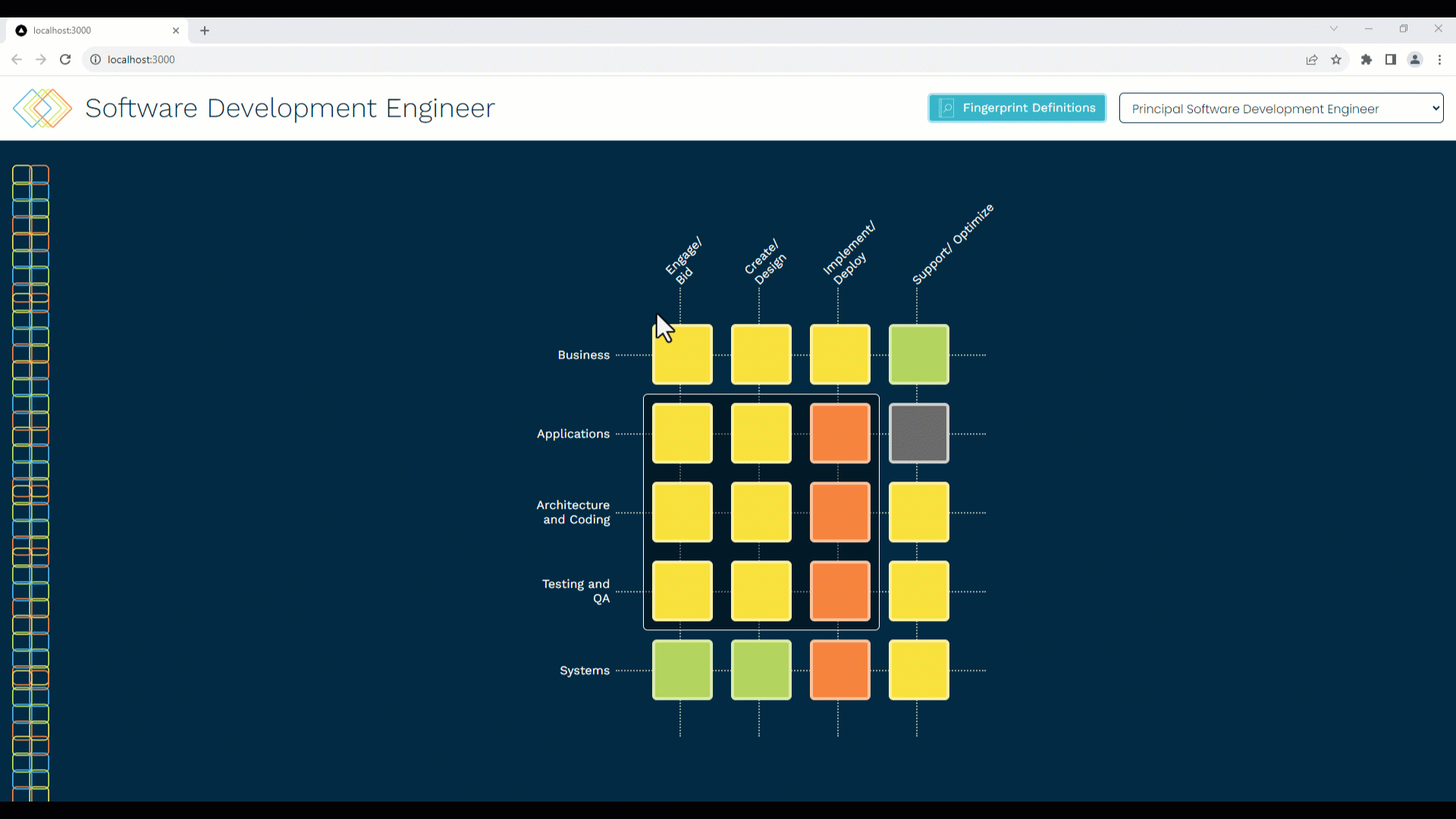Open a new browser tab
The height and width of the screenshot is (819, 1456).
(x=205, y=30)
